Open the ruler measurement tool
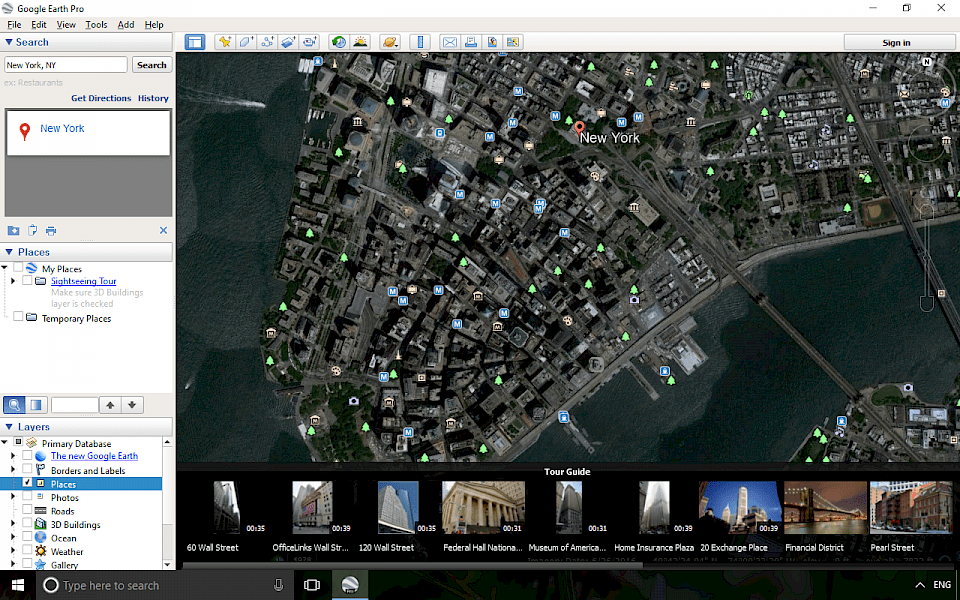960x600 pixels. click(x=420, y=42)
